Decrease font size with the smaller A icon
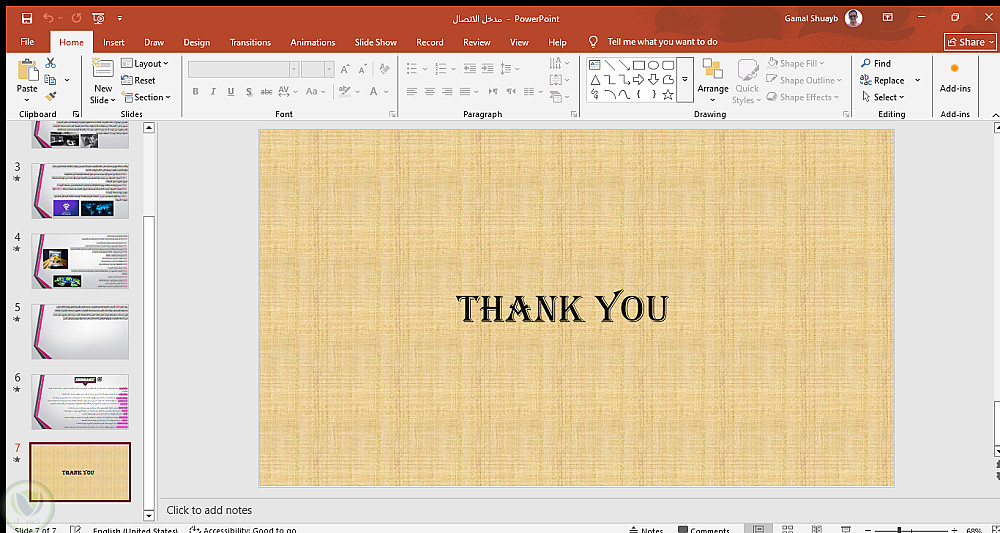The height and width of the screenshot is (533, 1000). pyautogui.click(x=362, y=69)
